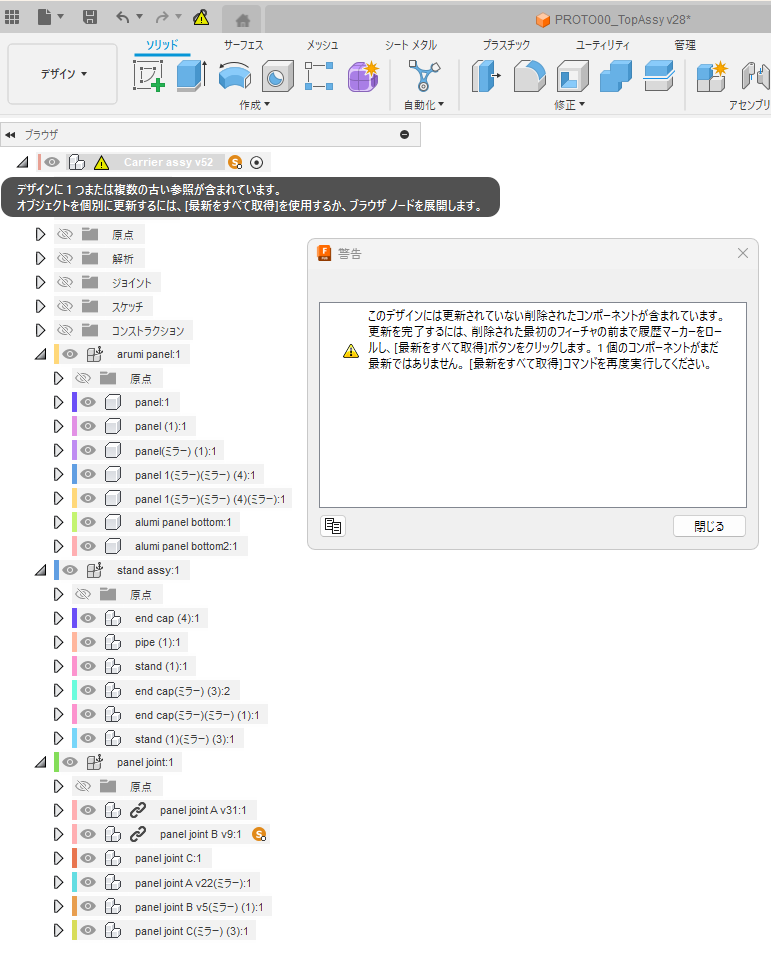This screenshot has height=978, width=771.
Task: Activate Carrier assy v52 radio button
Action: [x=256, y=162]
